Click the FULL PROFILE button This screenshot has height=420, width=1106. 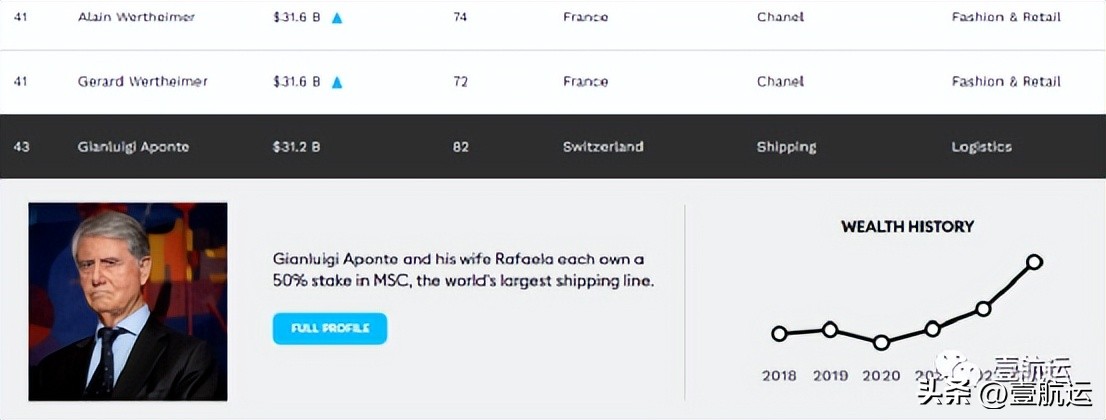point(329,328)
